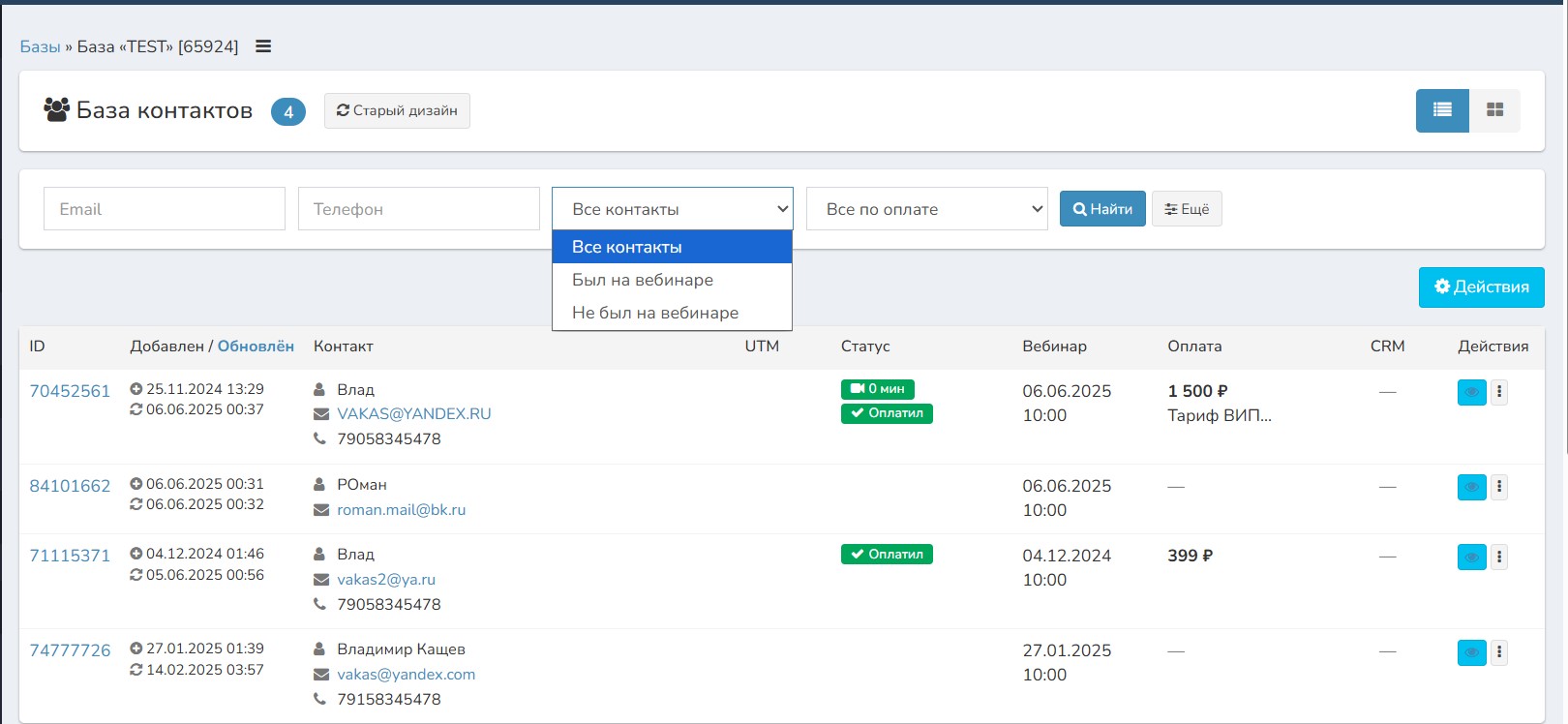Sort by the 'Обновлён' column header
Screen dimensions: 1568x724
click(256, 347)
